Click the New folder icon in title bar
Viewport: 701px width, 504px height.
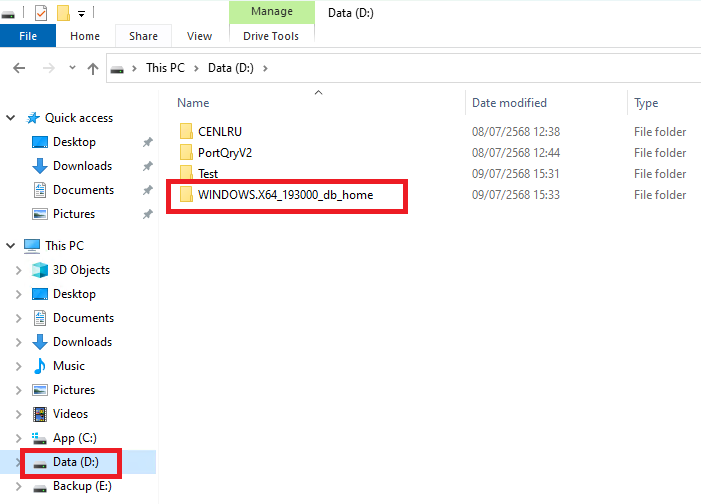click(x=63, y=13)
